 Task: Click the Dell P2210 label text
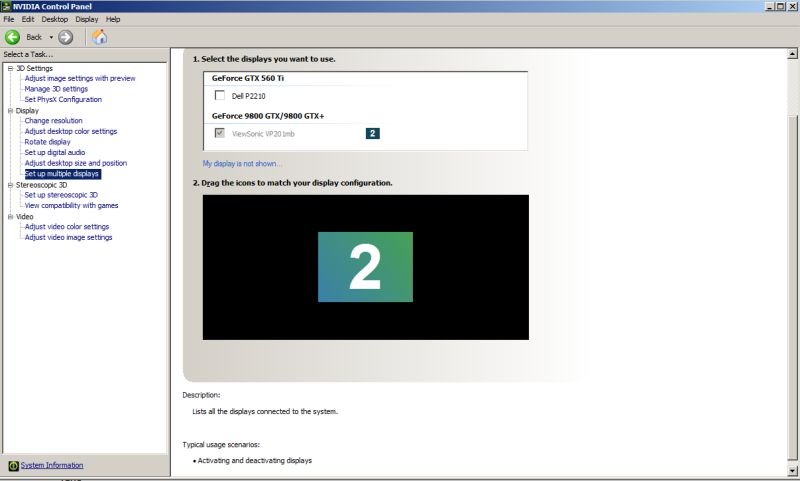click(x=248, y=96)
